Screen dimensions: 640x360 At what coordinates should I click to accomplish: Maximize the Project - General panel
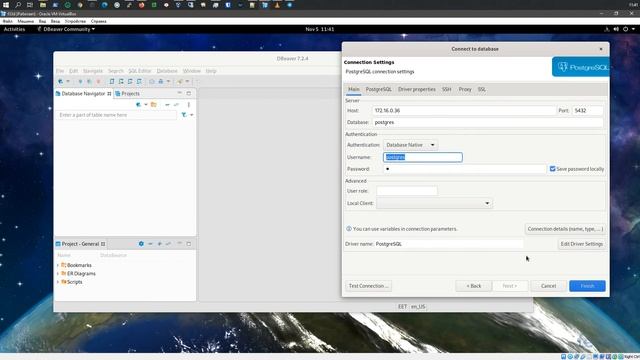189,244
